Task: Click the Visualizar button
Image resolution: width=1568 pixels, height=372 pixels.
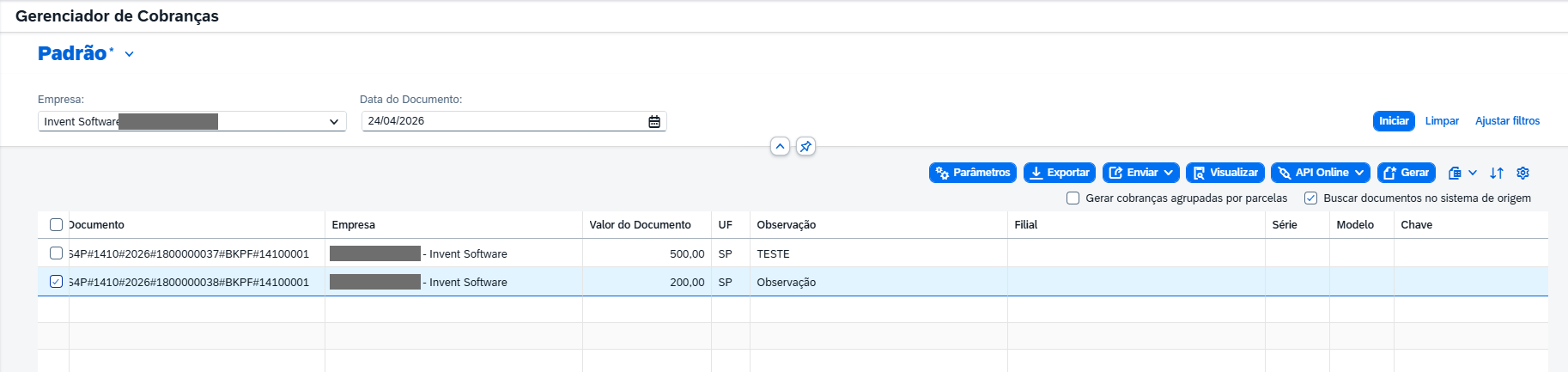Action: [x=1225, y=173]
